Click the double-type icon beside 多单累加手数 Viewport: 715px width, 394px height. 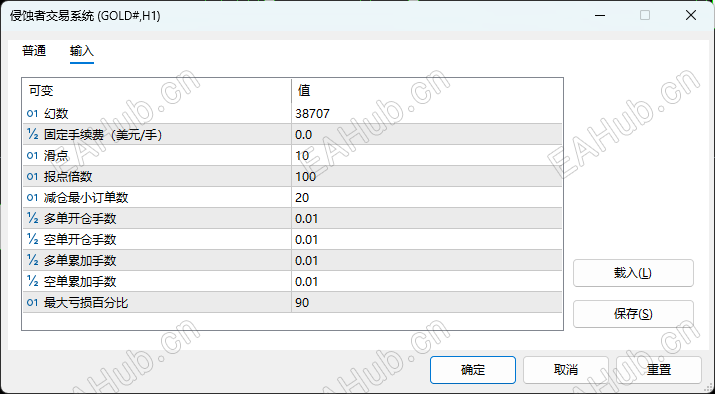point(32,260)
